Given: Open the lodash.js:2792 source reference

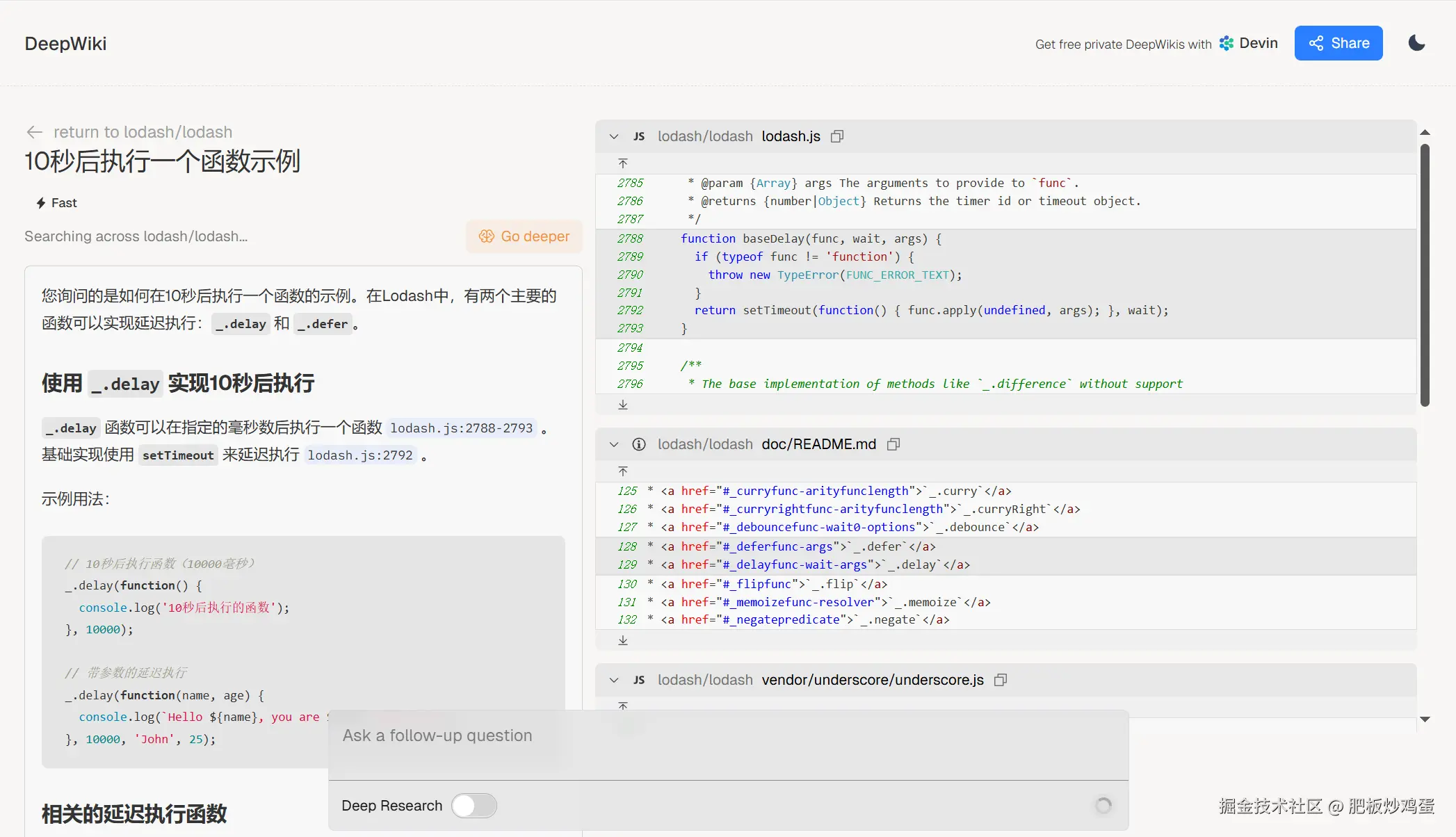Looking at the screenshot, I should coord(360,455).
